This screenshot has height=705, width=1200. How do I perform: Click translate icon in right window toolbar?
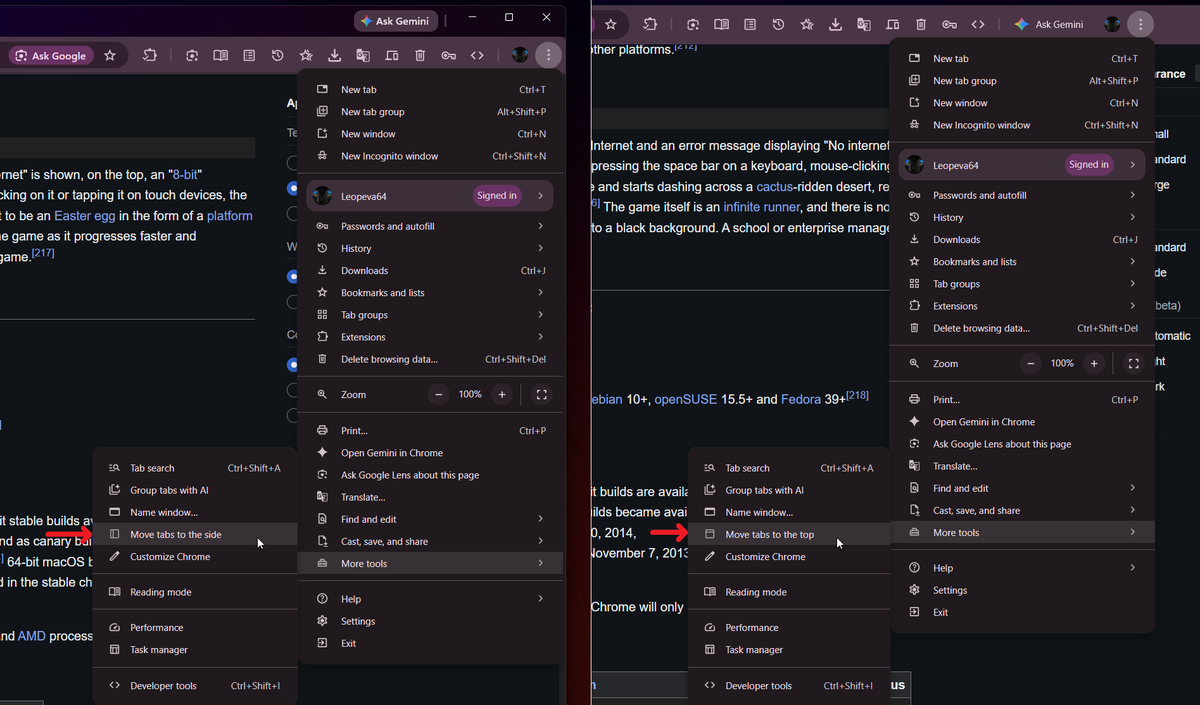pos(864,24)
